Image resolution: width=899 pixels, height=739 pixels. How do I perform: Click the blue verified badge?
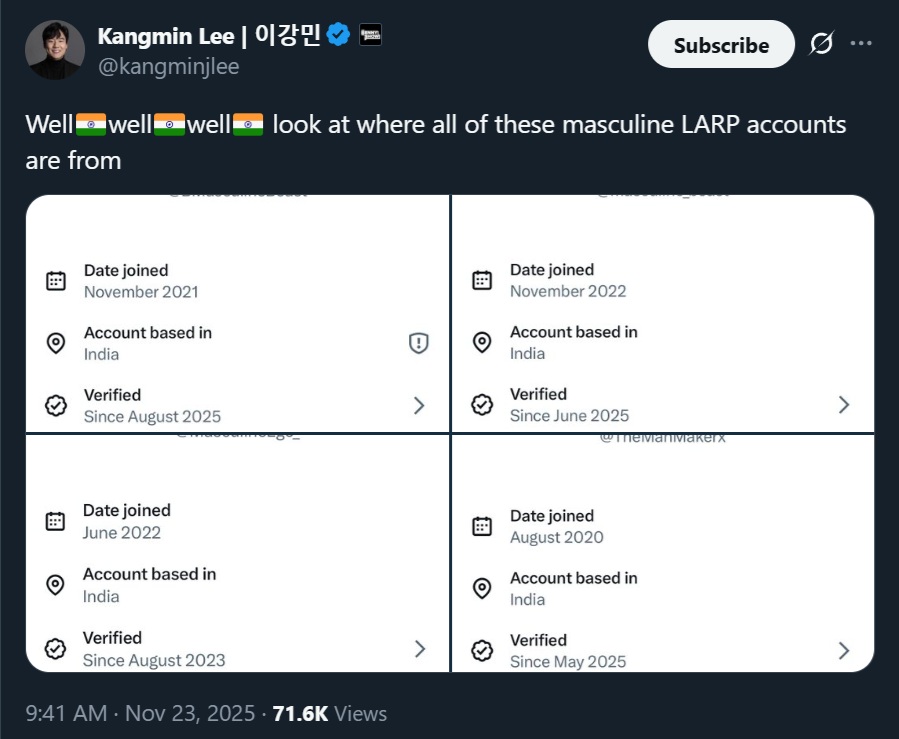(339, 35)
